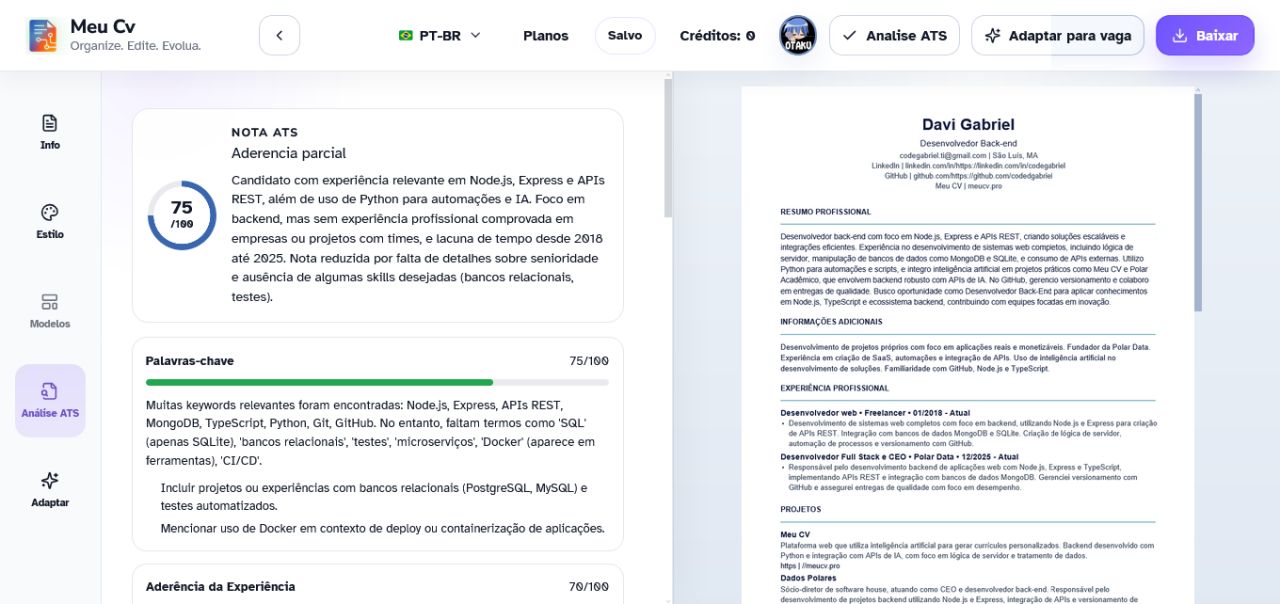Click the Salvo status button
Viewport: 1280px width, 604px height.
click(625, 36)
